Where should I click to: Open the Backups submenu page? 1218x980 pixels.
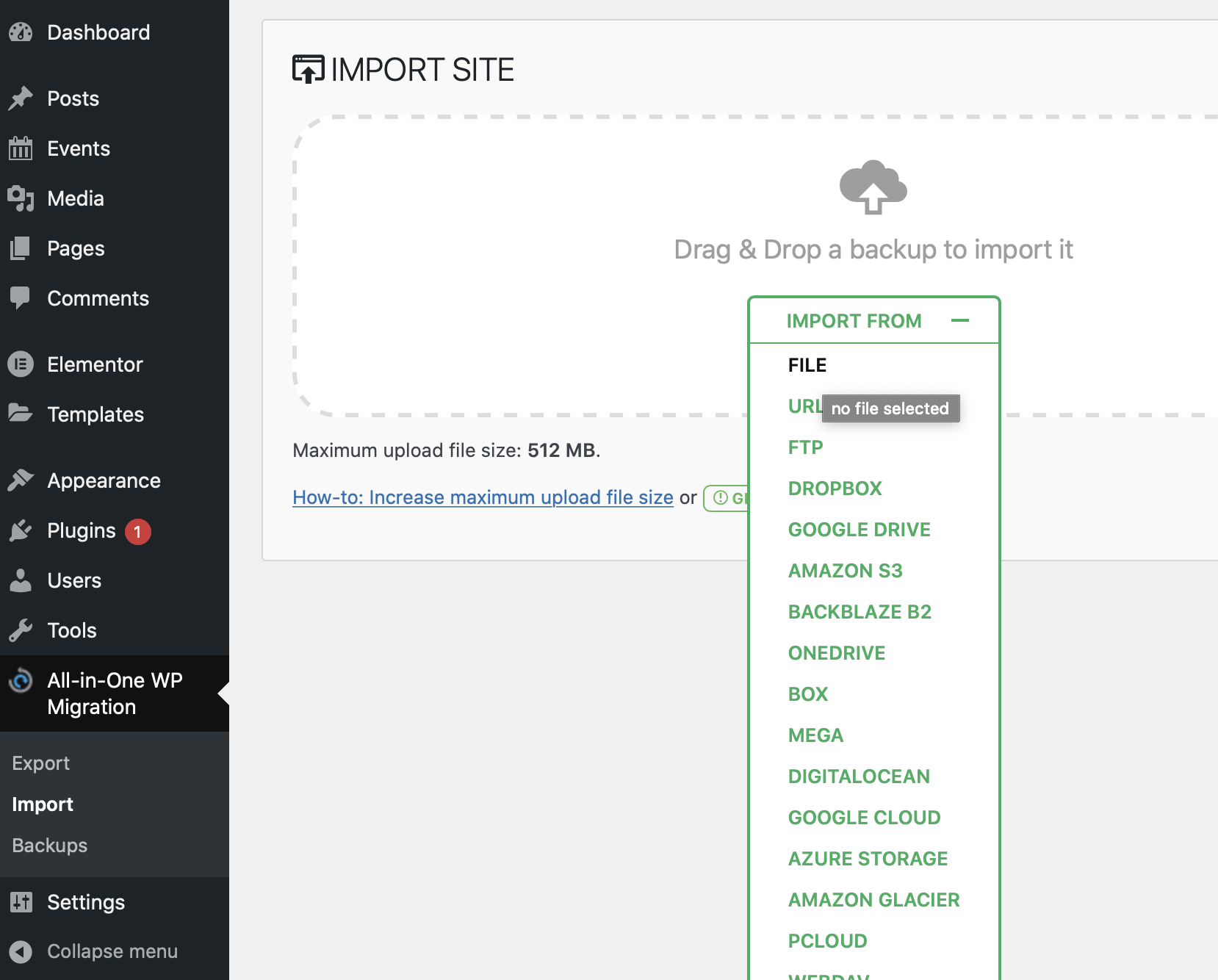click(50, 846)
